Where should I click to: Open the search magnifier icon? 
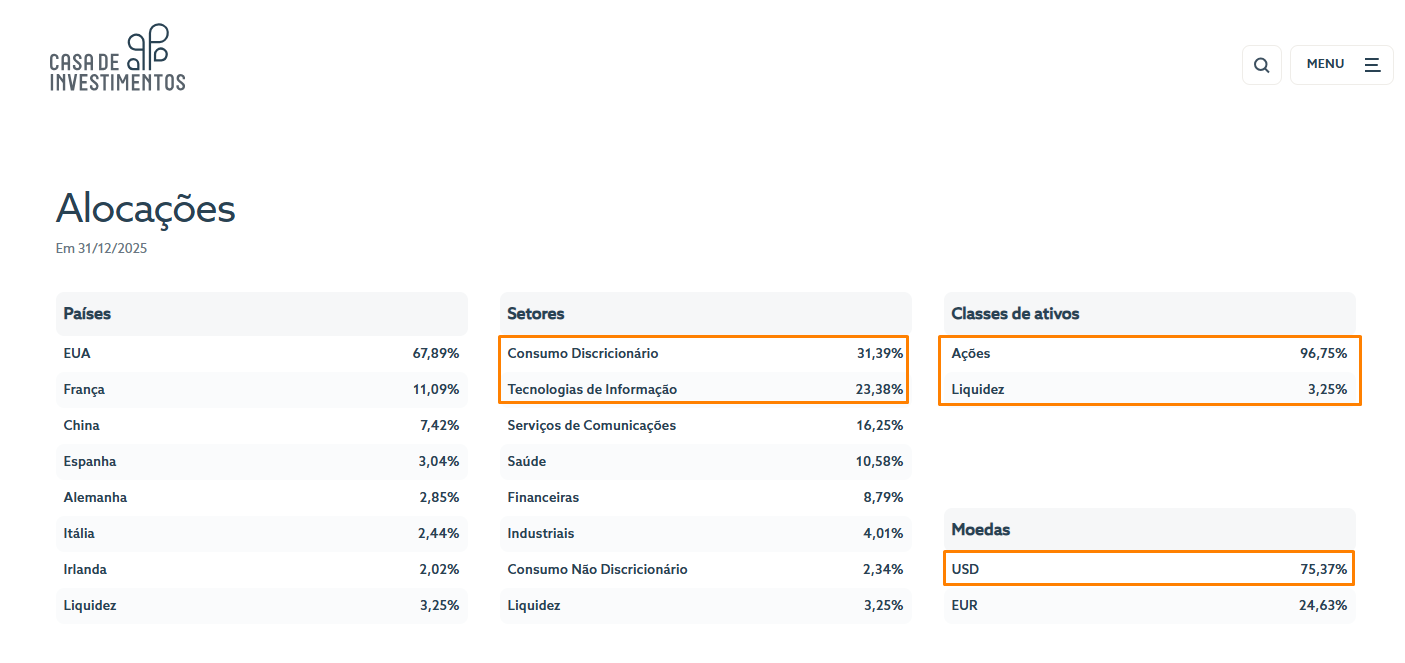[x=1261, y=65]
